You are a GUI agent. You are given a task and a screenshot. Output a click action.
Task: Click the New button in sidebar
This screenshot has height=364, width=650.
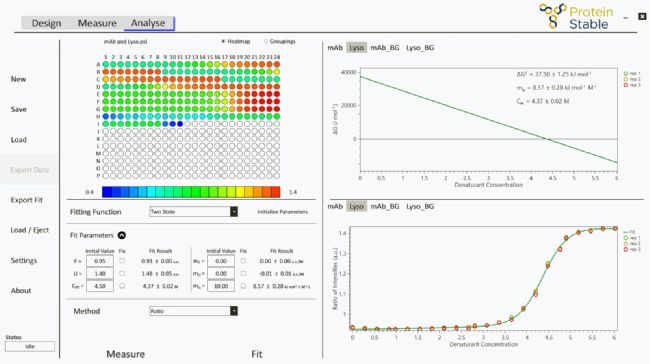[x=18, y=79]
